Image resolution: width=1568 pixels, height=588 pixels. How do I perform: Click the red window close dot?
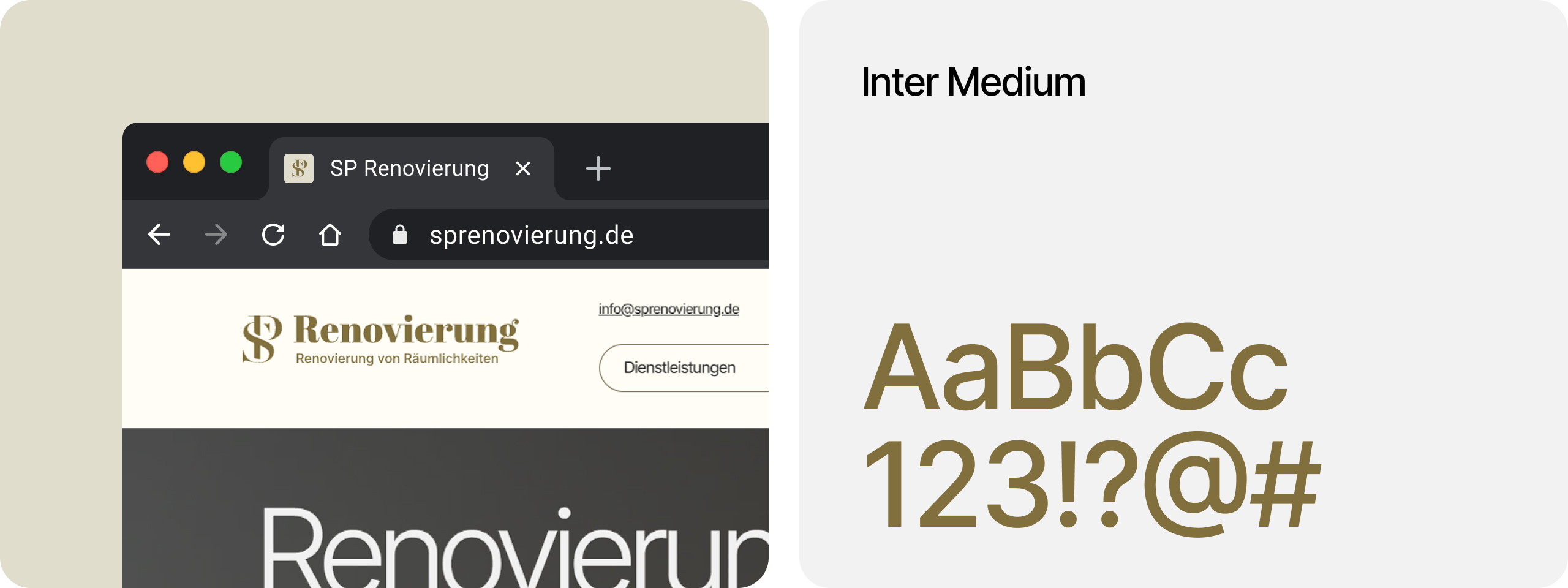(157, 162)
